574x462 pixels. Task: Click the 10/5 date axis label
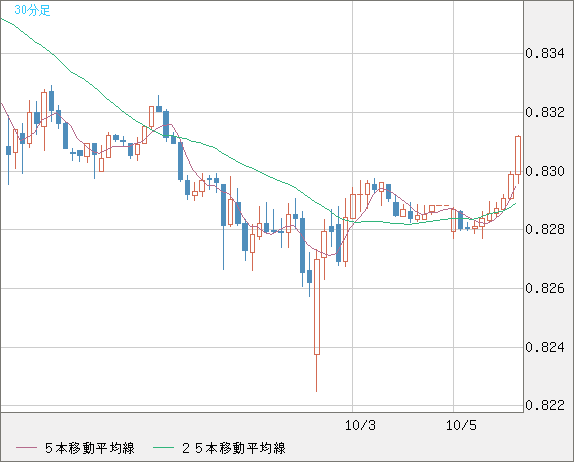point(461,425)
